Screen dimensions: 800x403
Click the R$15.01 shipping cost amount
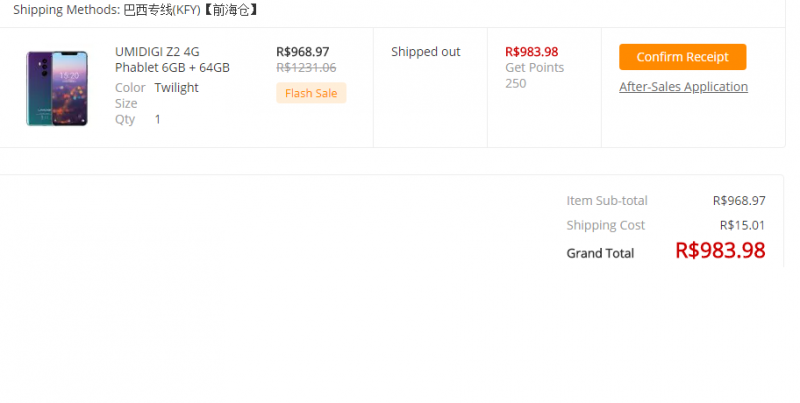742,225
